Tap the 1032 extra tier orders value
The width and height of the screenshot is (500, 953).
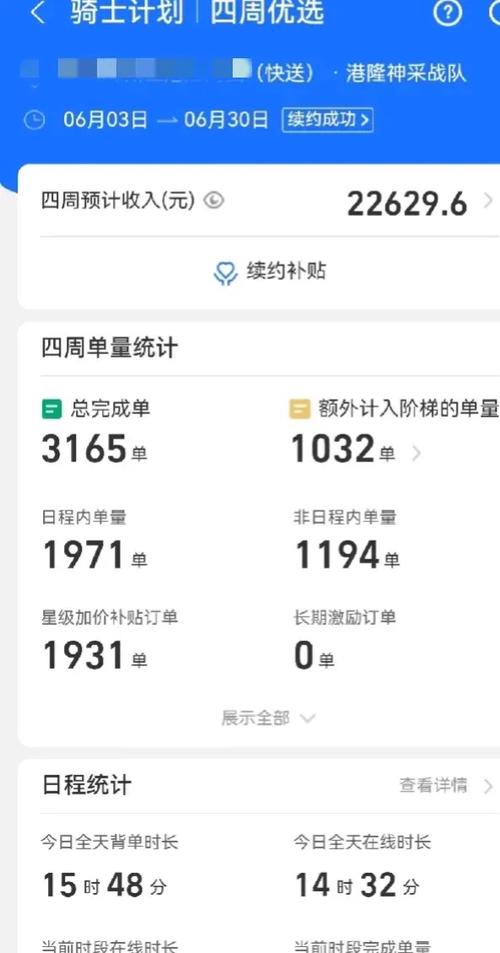click(332, 449)
